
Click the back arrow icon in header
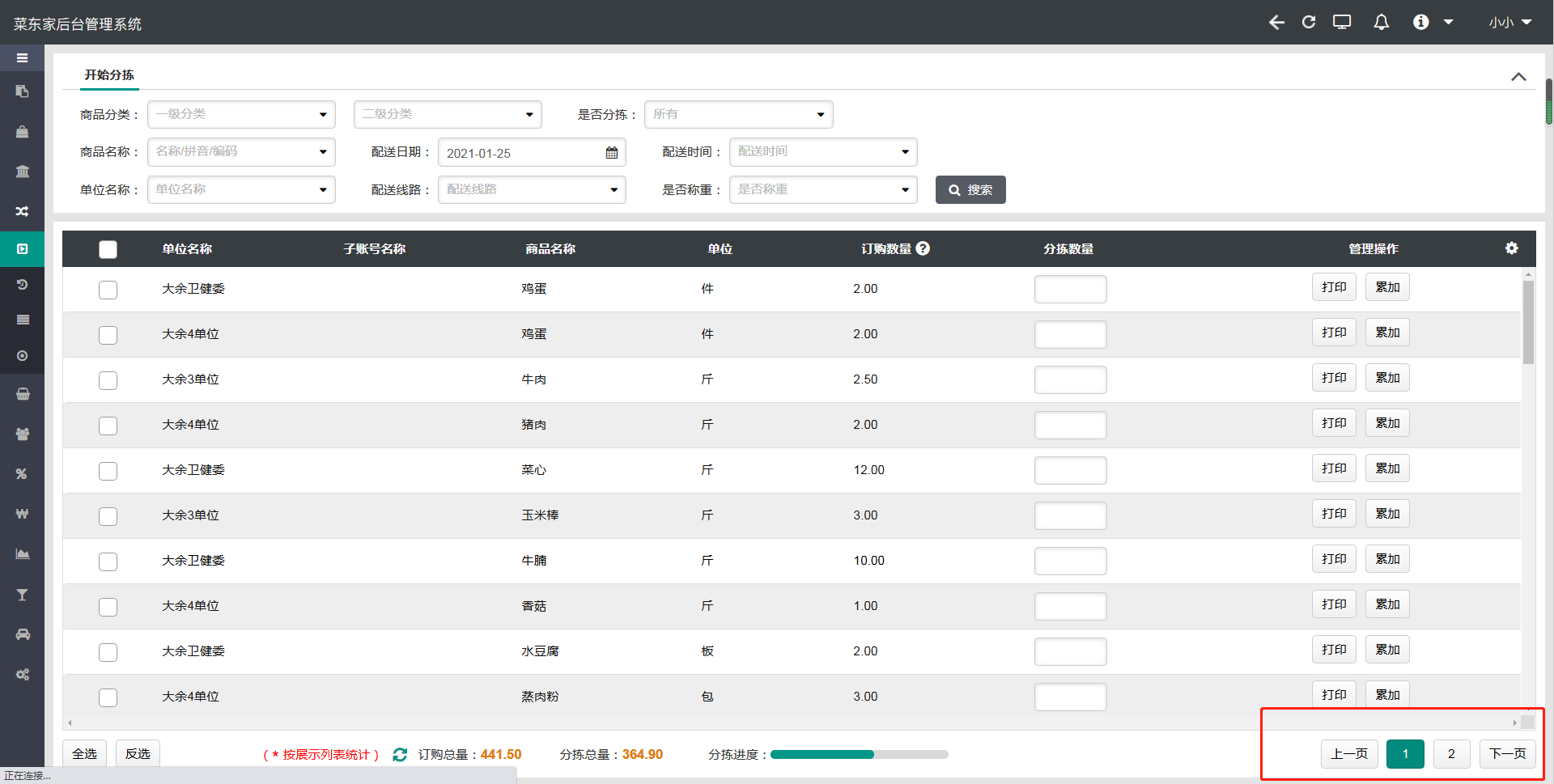[1276, 23]
